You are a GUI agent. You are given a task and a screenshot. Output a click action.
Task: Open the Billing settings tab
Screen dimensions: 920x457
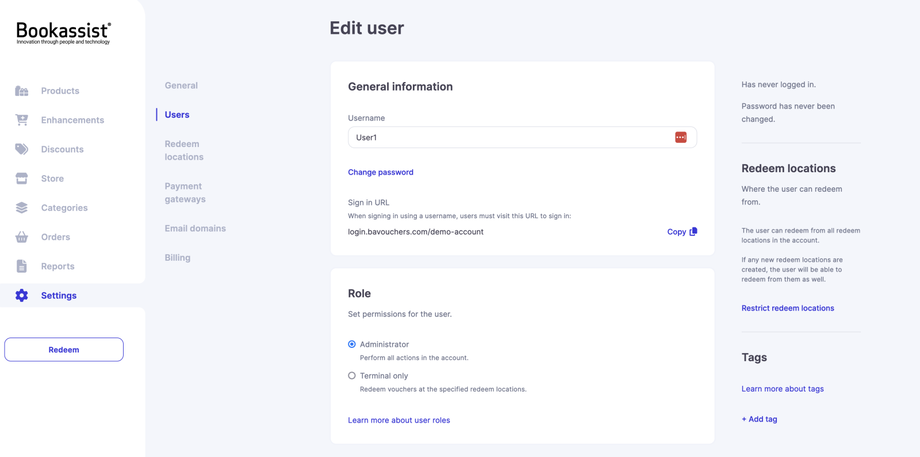pos(177,258)
